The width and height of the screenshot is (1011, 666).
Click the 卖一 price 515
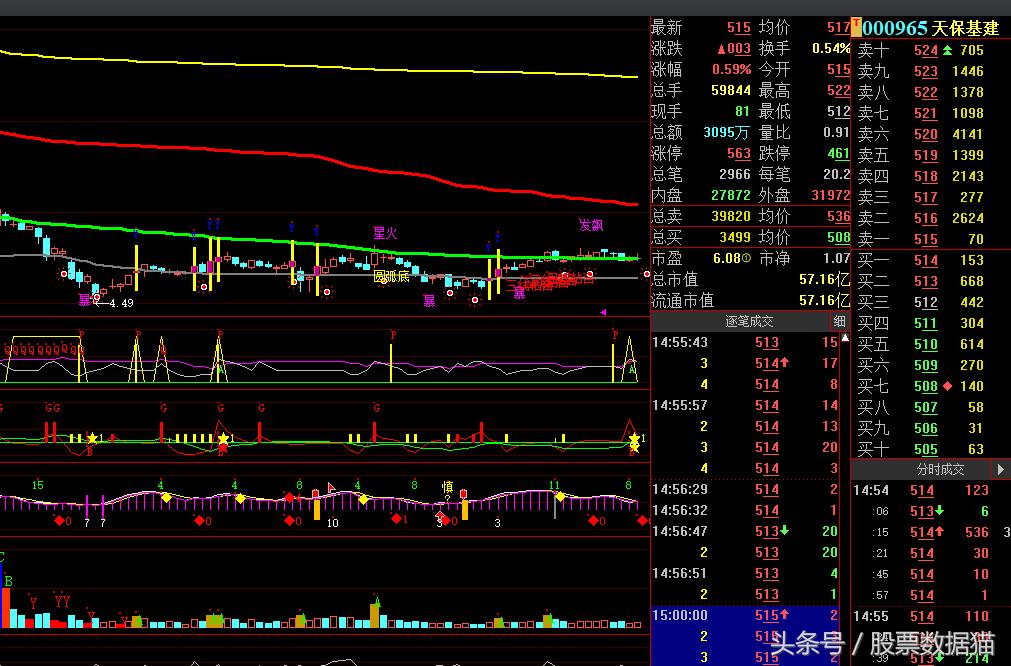pos(925,239)
